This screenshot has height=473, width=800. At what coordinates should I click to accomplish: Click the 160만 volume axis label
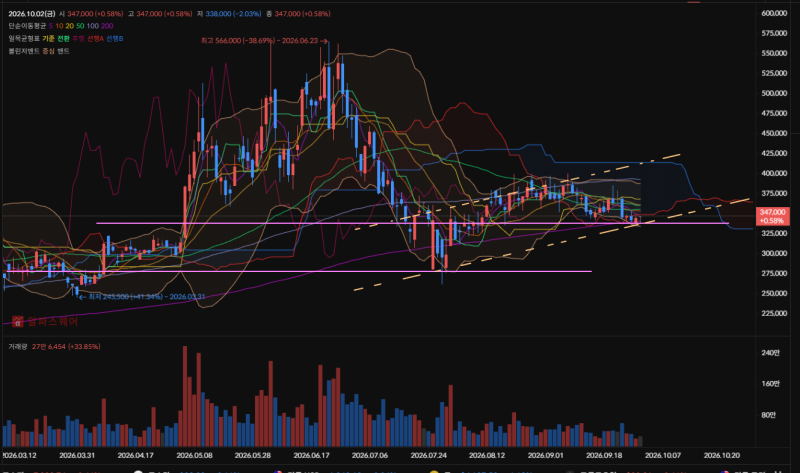[x=770, y=384]
